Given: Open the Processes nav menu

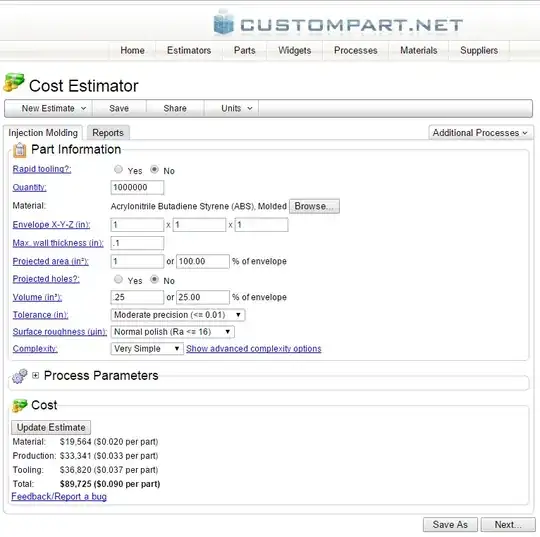Looking at the screenshot, I should [355, 50].
